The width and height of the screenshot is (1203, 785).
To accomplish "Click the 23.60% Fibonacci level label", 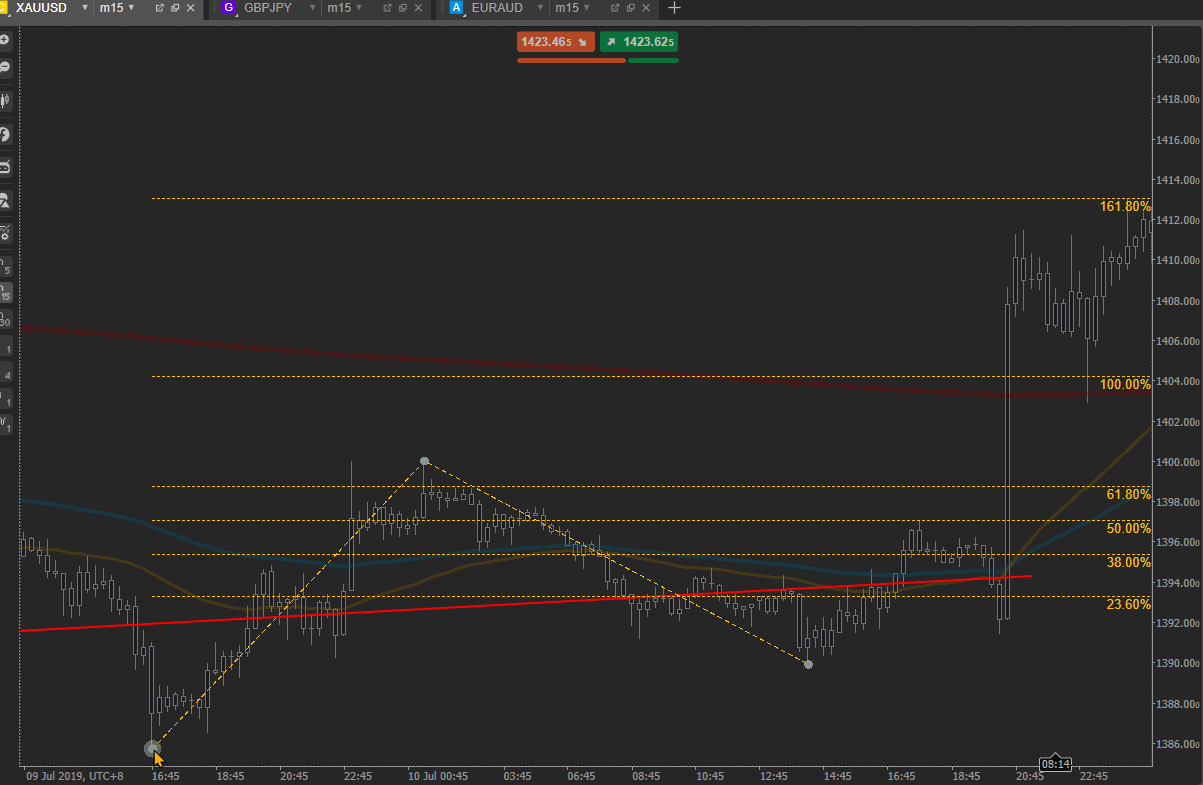I will pos(1129,604).
